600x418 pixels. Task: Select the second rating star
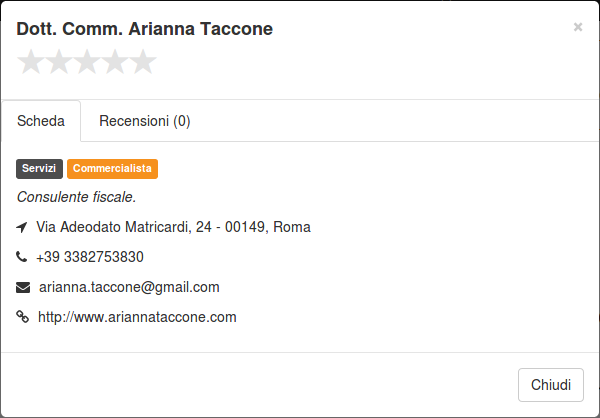(59, 62)
